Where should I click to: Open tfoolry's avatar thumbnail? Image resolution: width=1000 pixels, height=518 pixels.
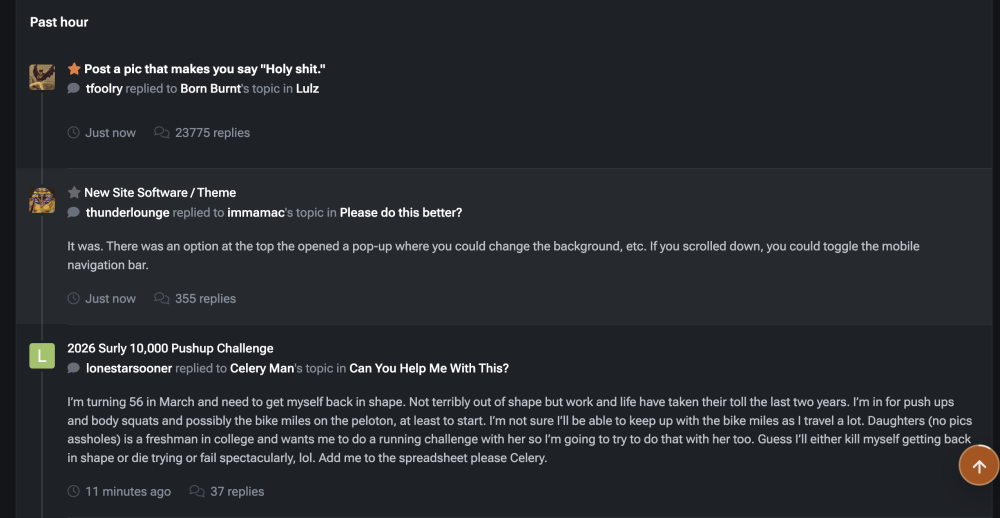point(42,77)
